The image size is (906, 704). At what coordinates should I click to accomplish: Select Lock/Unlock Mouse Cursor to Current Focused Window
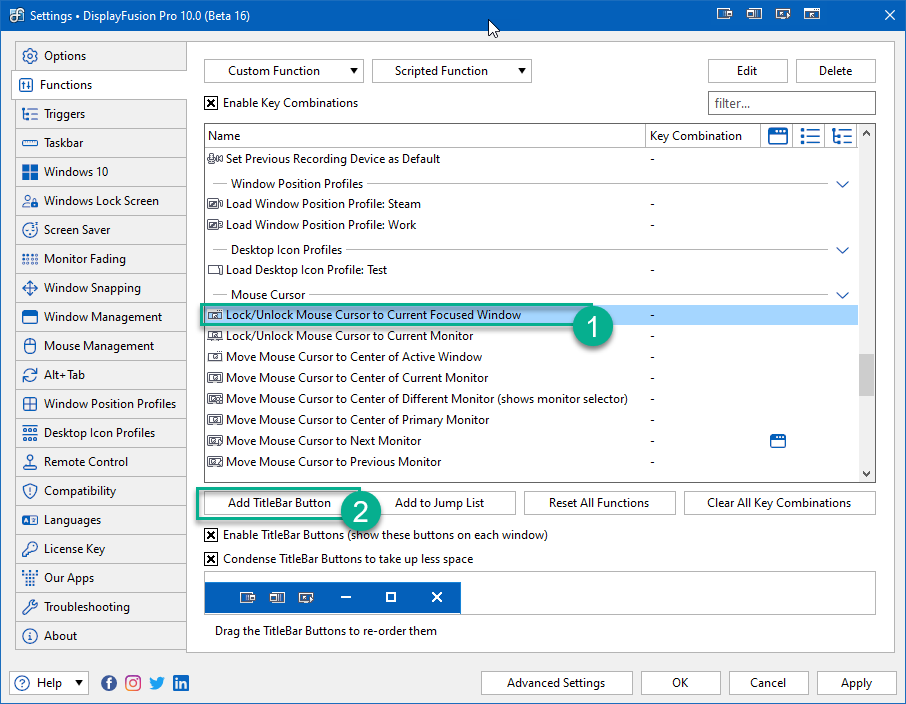tap(531, 315)
